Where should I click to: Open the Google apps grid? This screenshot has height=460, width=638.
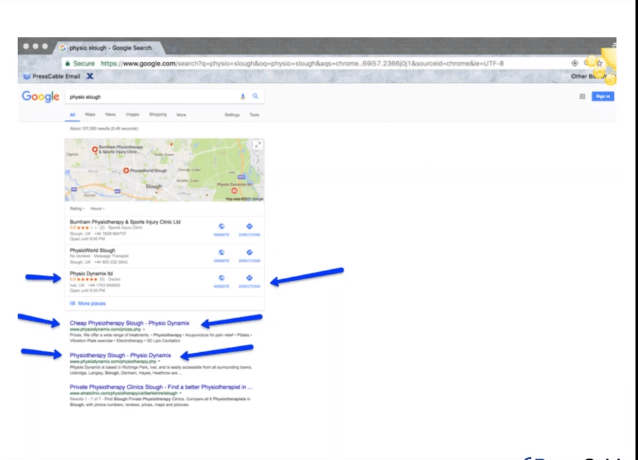(x=582, y=96)
